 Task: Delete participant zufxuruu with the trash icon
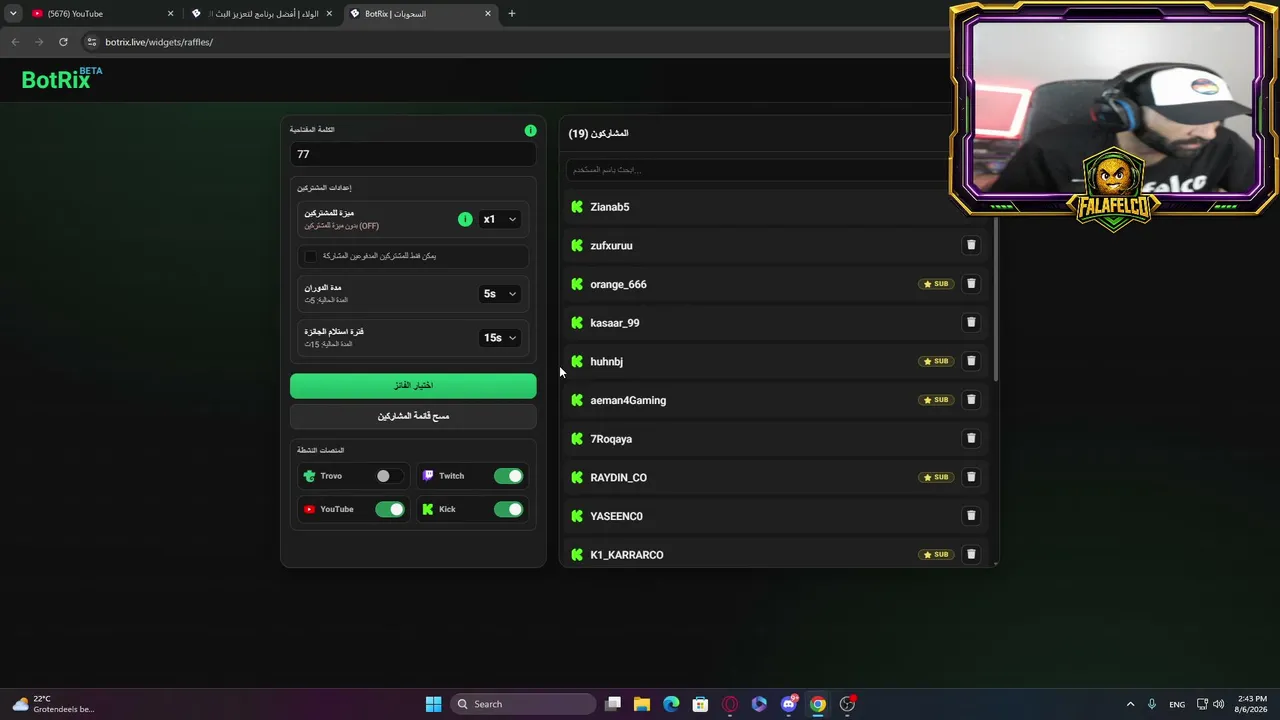click(x=971, y=245)
